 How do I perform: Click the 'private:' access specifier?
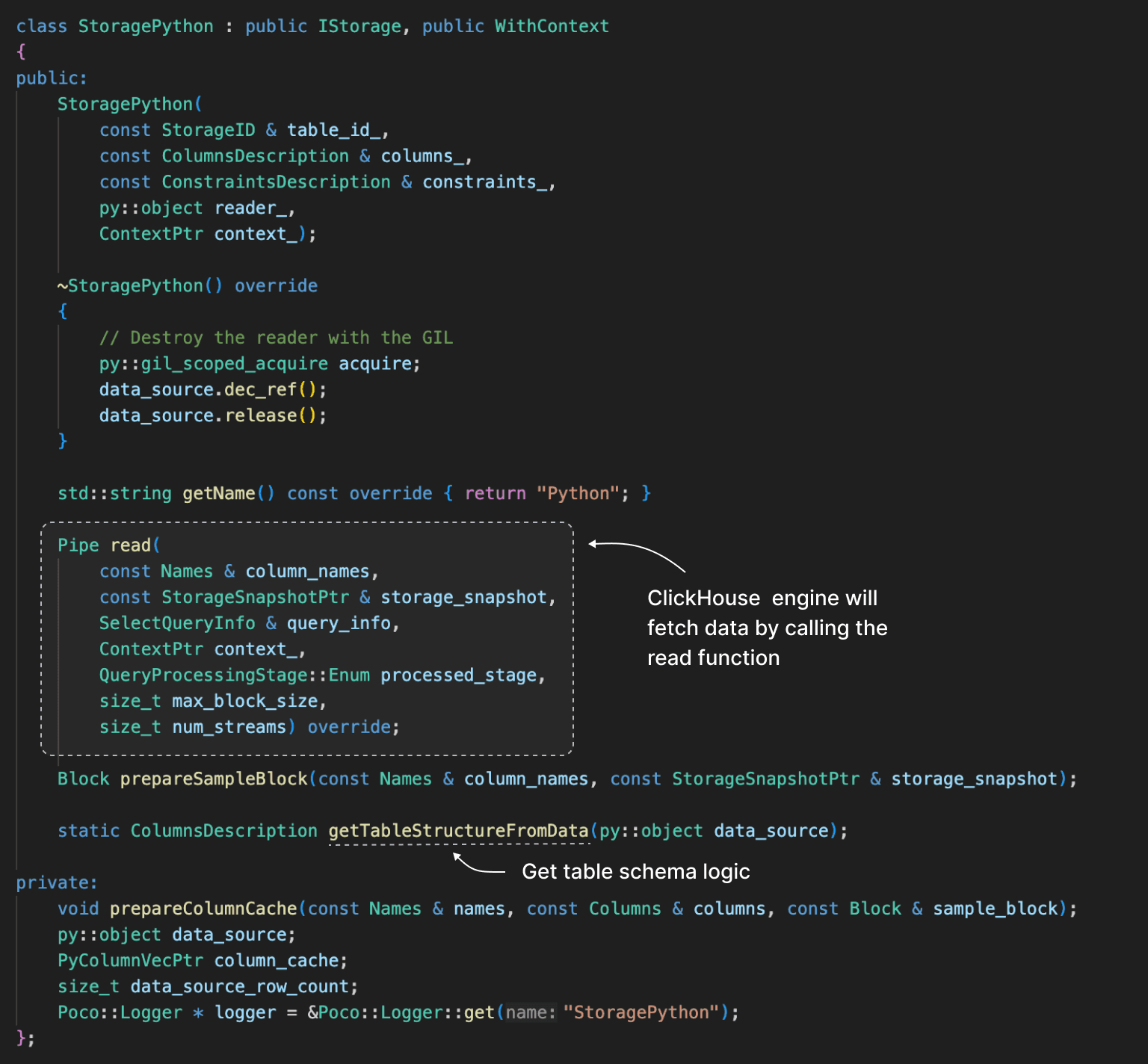[x=57, y=882]
